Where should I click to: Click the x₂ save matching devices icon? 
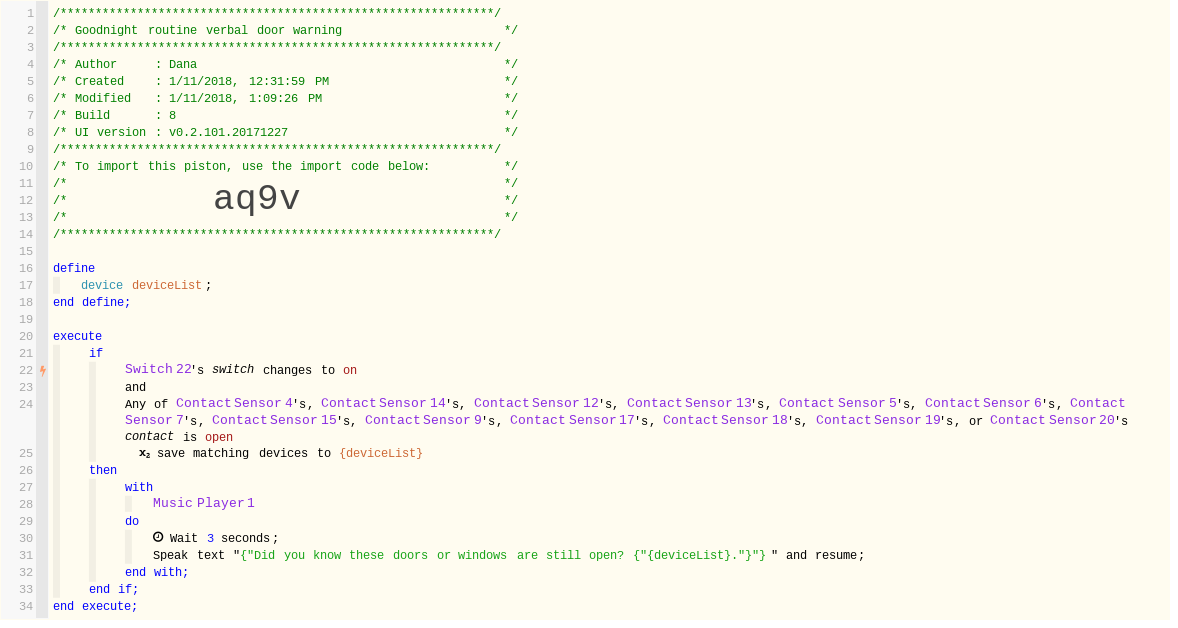coord(144,453)
